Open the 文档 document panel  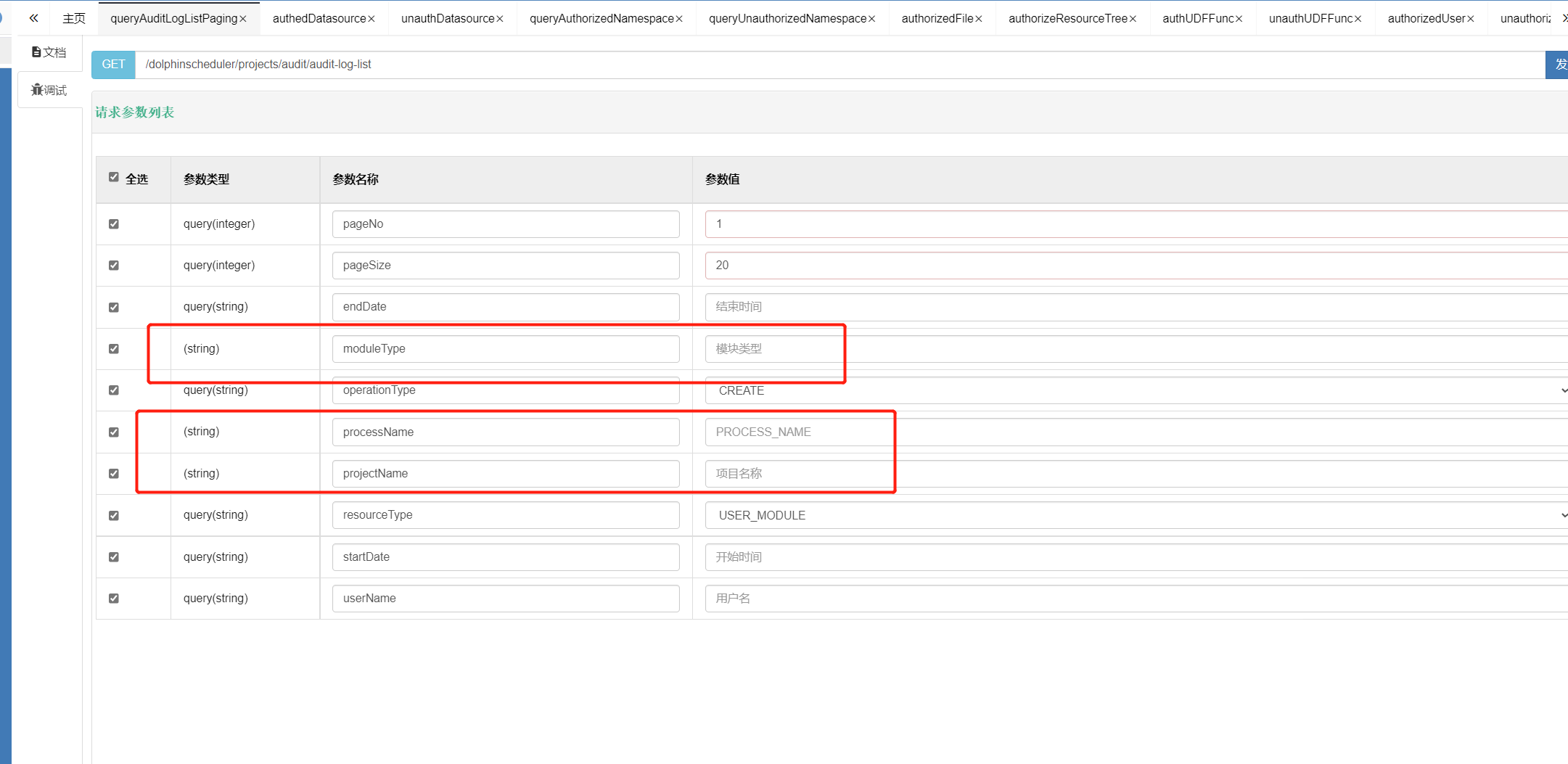(49, 52)
